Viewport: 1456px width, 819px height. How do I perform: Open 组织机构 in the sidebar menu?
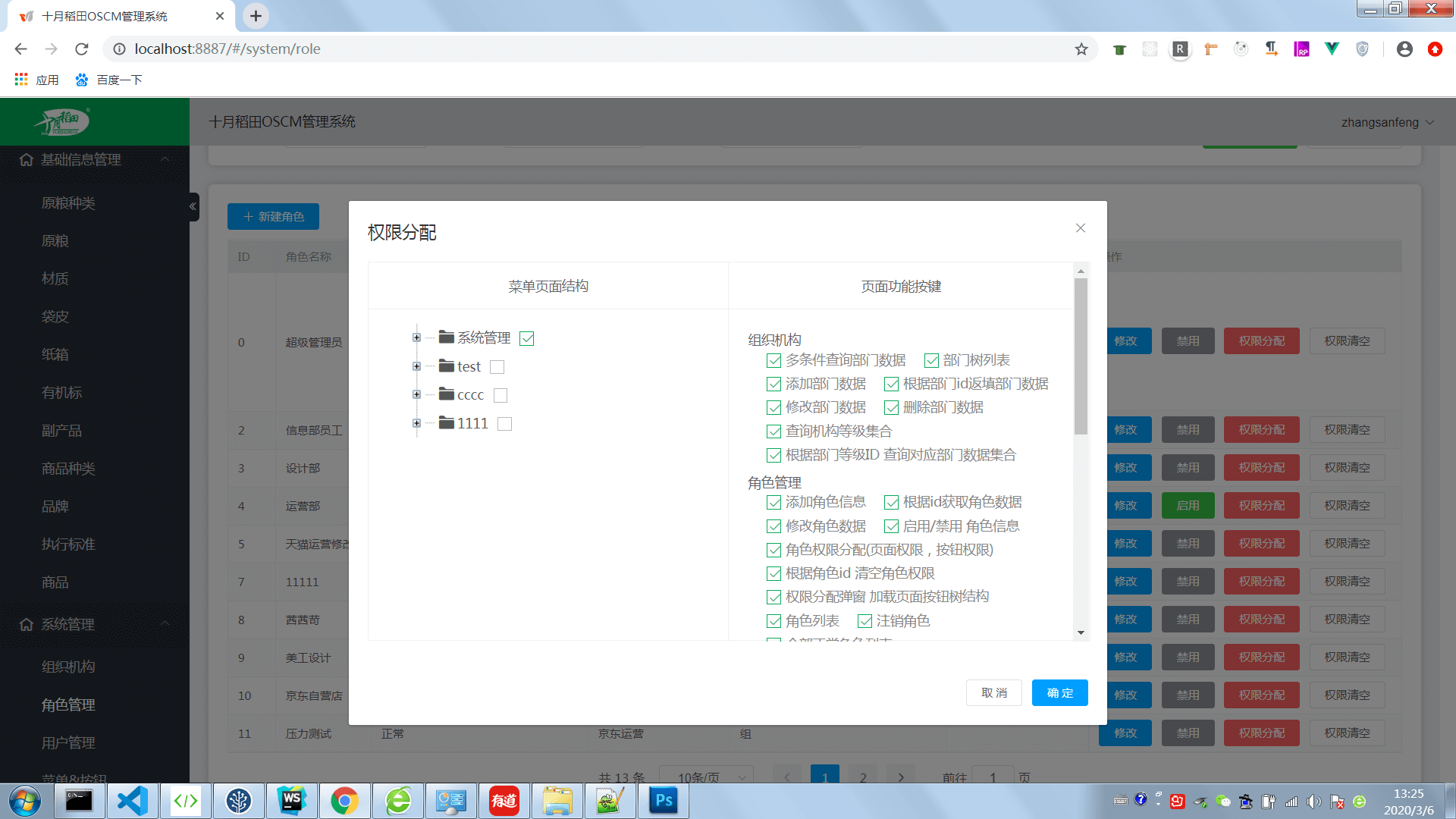68,667
